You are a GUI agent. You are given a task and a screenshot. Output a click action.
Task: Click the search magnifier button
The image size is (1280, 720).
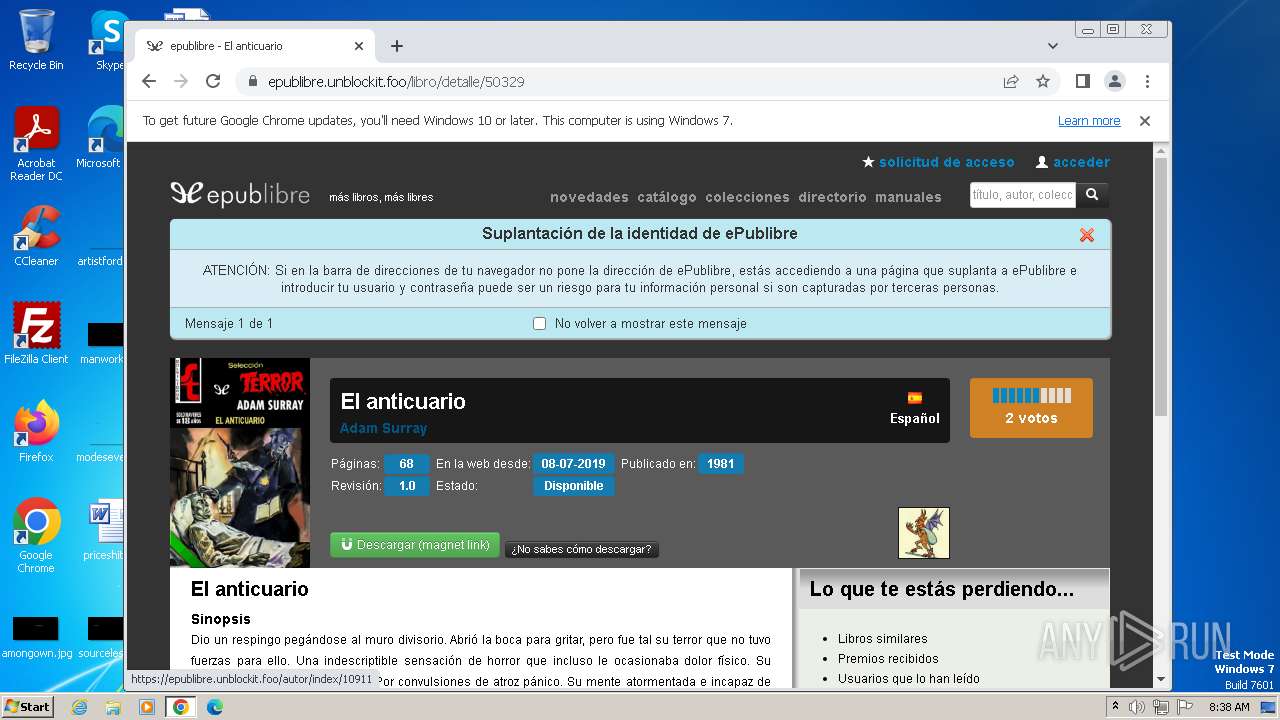pyautogui.click(x=1092, y=195)
